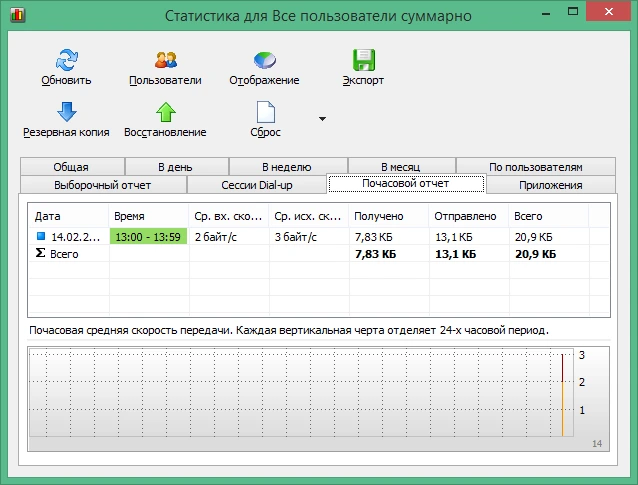Open the Пользователи users icon
Screen dimensions: 638x485
166,60
